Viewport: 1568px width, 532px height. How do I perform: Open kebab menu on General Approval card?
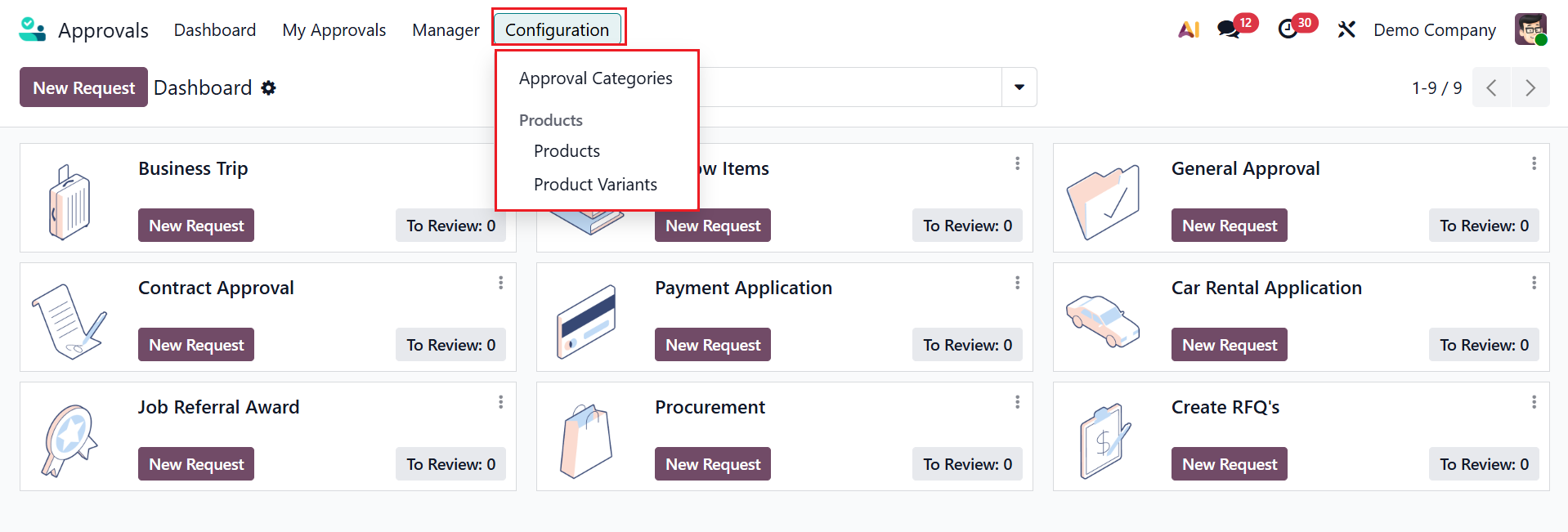click(x=1534, y=163)
